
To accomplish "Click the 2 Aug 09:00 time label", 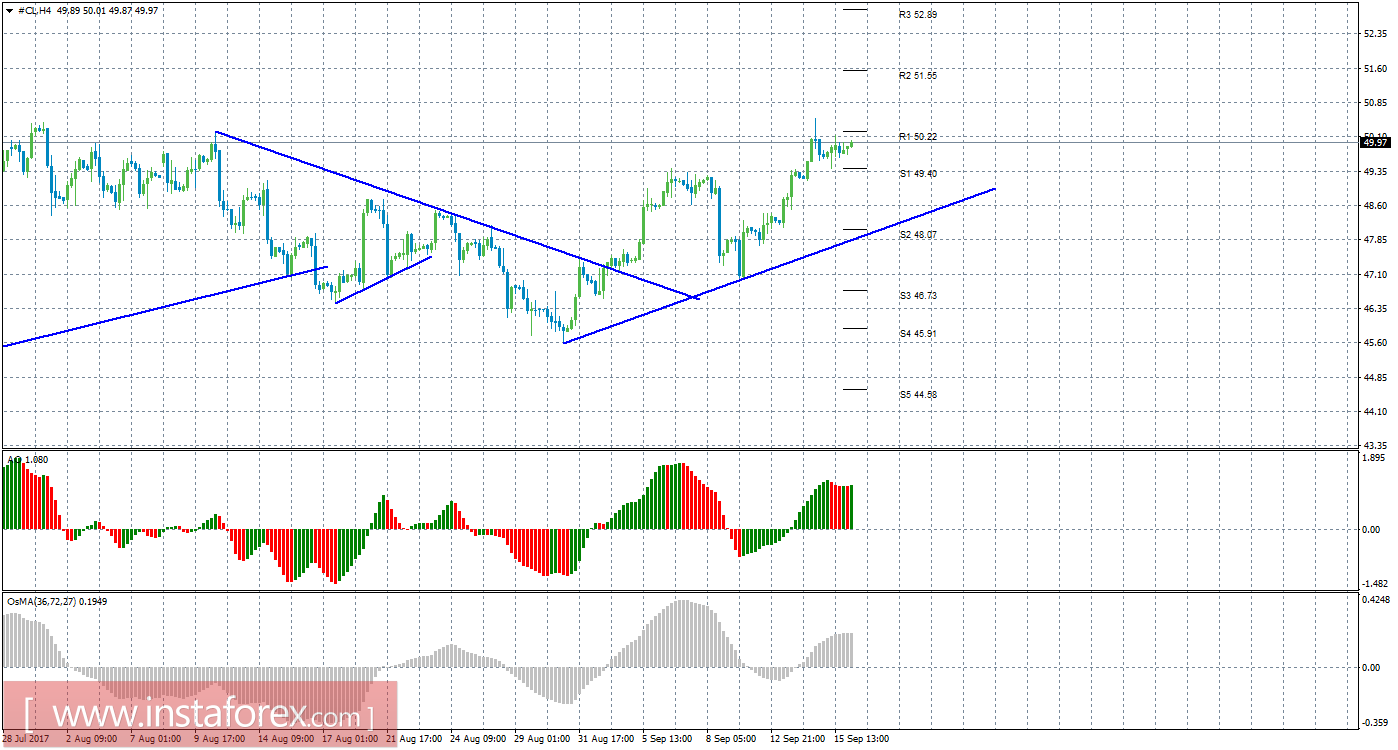I will point(91,739).
